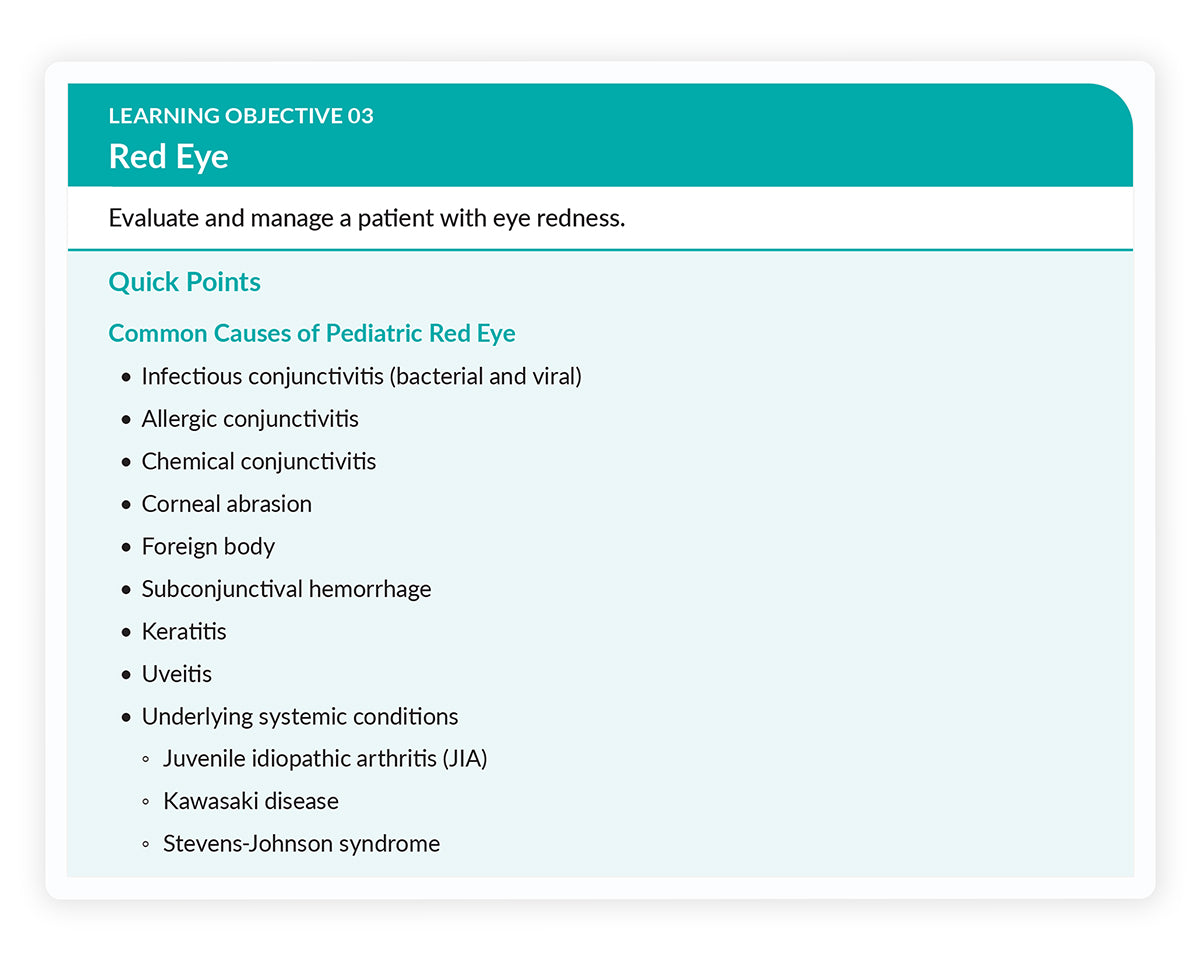Click the "Subconjunctival hemorrhage" entry
The height and width of the screenshot is (960, 1200).
point(286,589)
